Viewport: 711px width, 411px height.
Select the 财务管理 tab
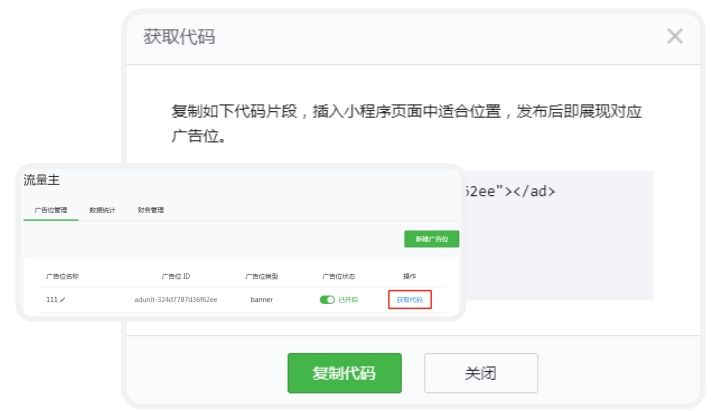coord(151,210)
